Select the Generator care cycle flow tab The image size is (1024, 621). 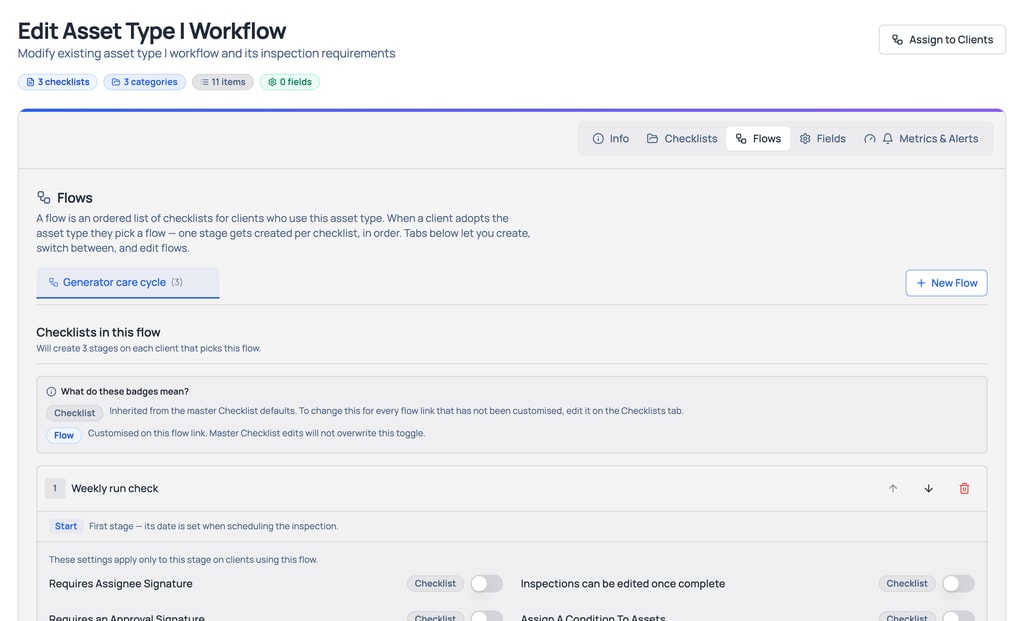[x=128, y=283]
